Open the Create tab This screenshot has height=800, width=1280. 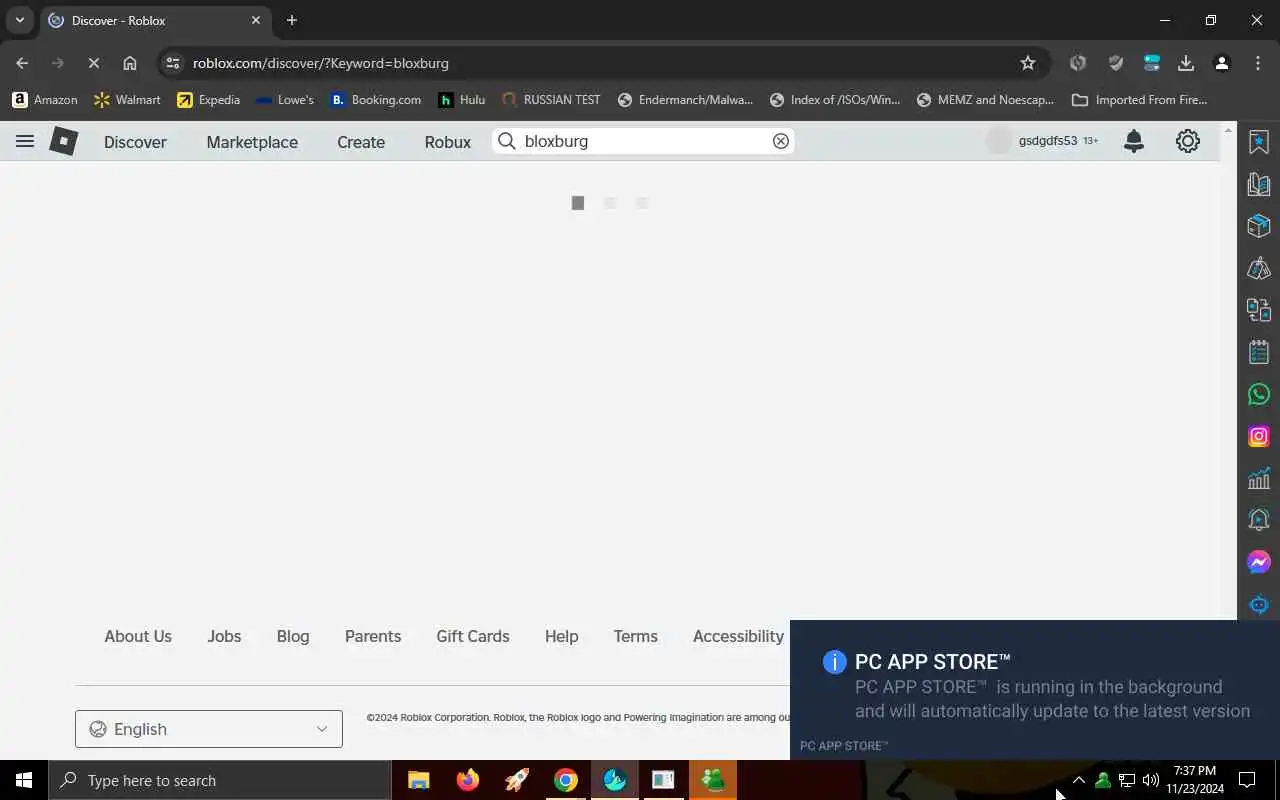(361, 142)
